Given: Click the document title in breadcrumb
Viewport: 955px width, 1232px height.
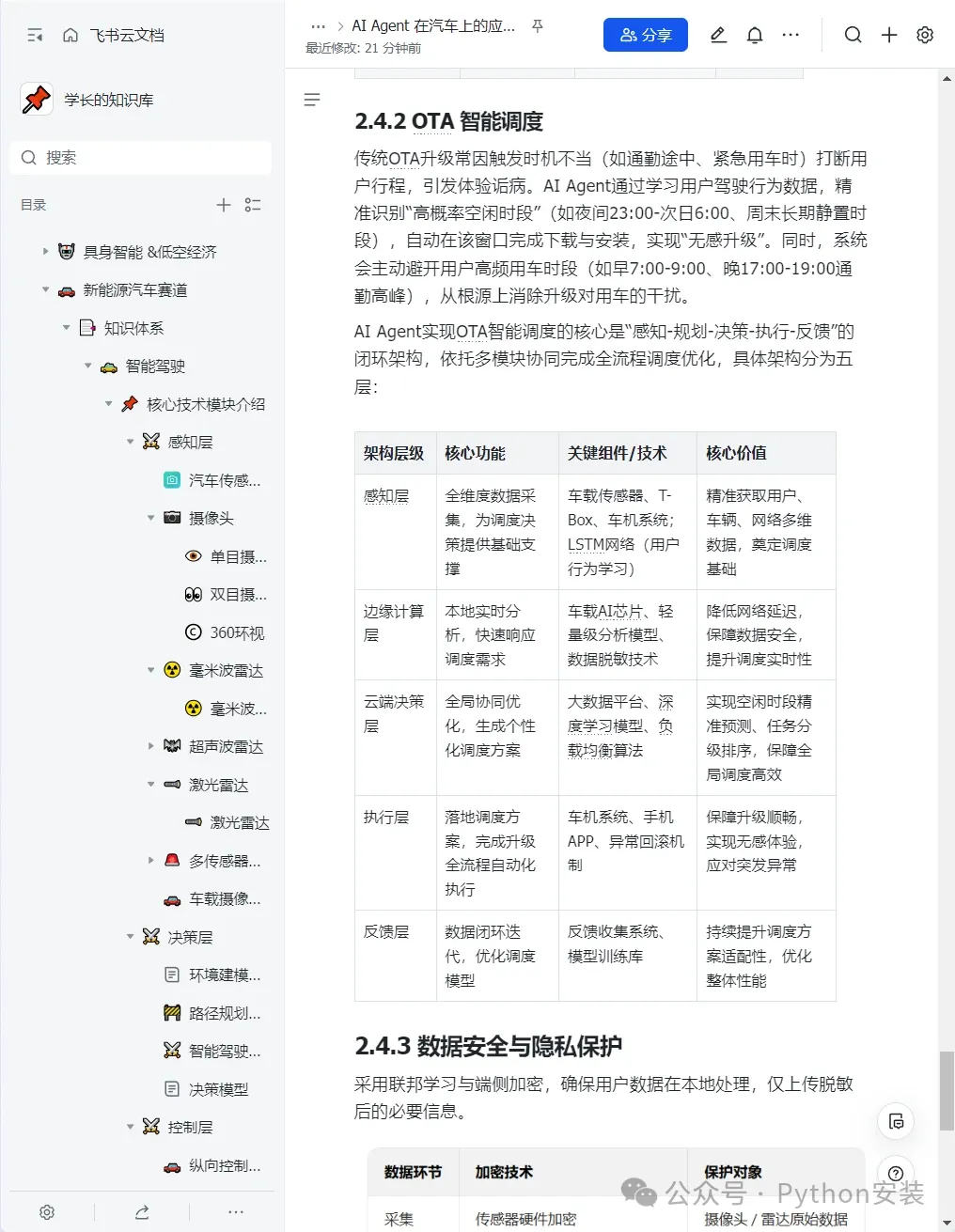Looking at the screenshot, I should click(433, 26).
